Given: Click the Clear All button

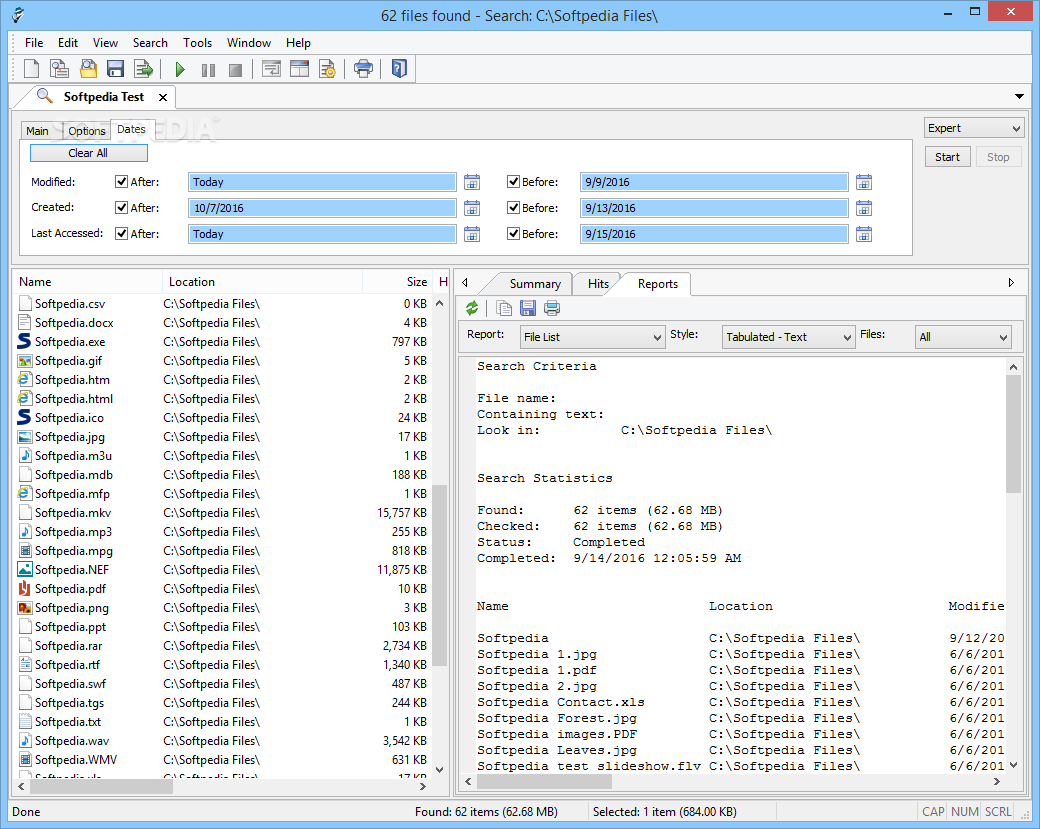Looking at the screenshot, I should point(88,153).
